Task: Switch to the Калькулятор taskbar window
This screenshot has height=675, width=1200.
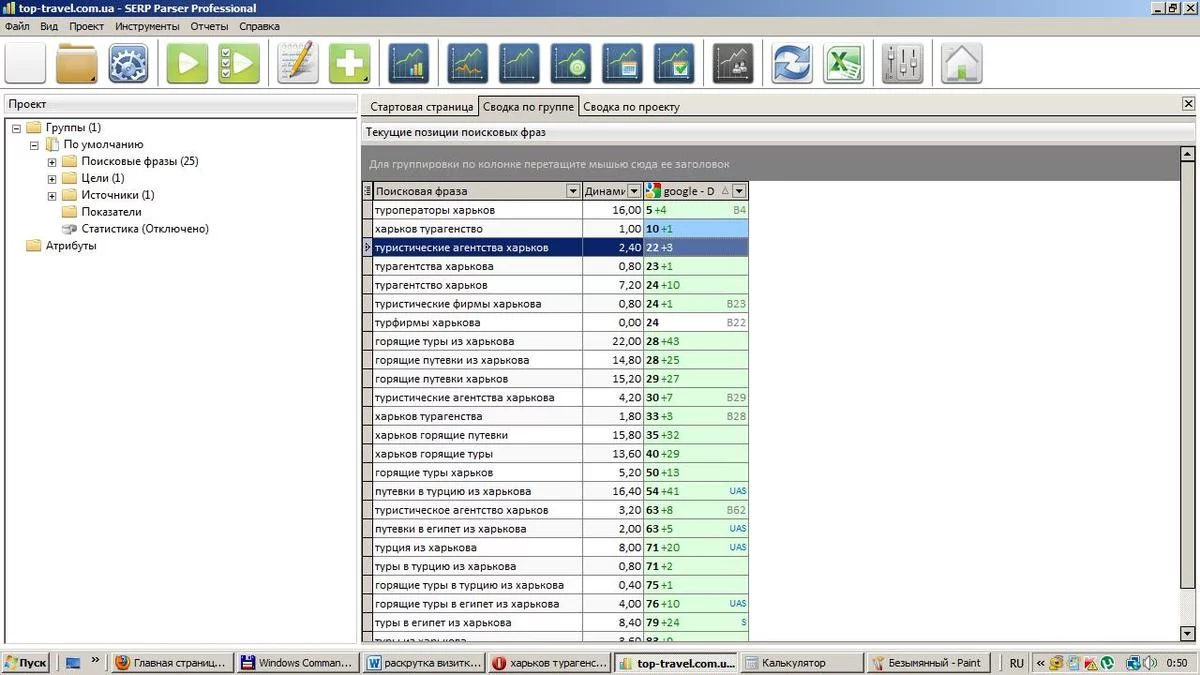Action: (x=801, y=662)
